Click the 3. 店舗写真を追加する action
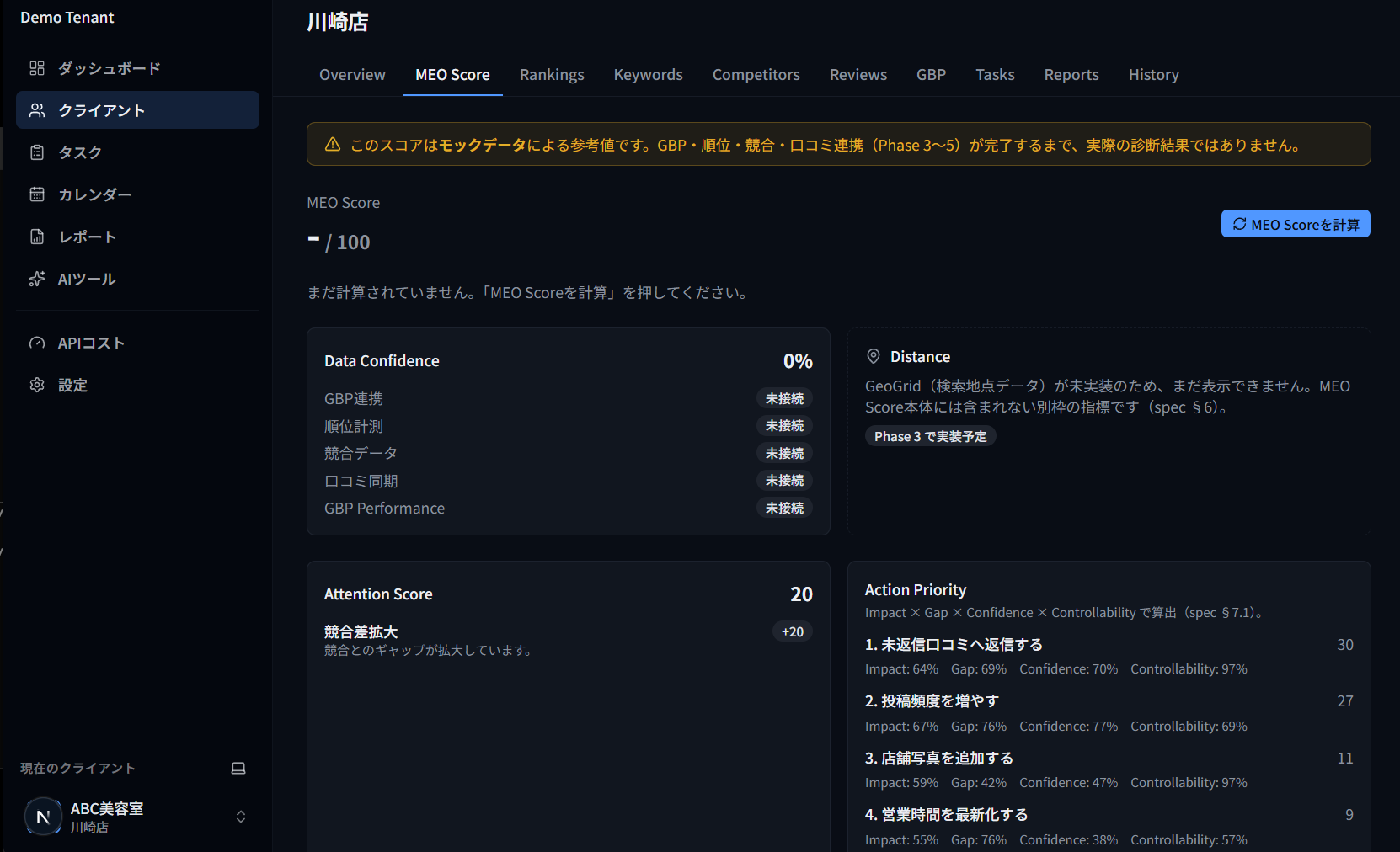Image resolution: width=1400 pixels, height=852 pixels. [x=939, y=759]
